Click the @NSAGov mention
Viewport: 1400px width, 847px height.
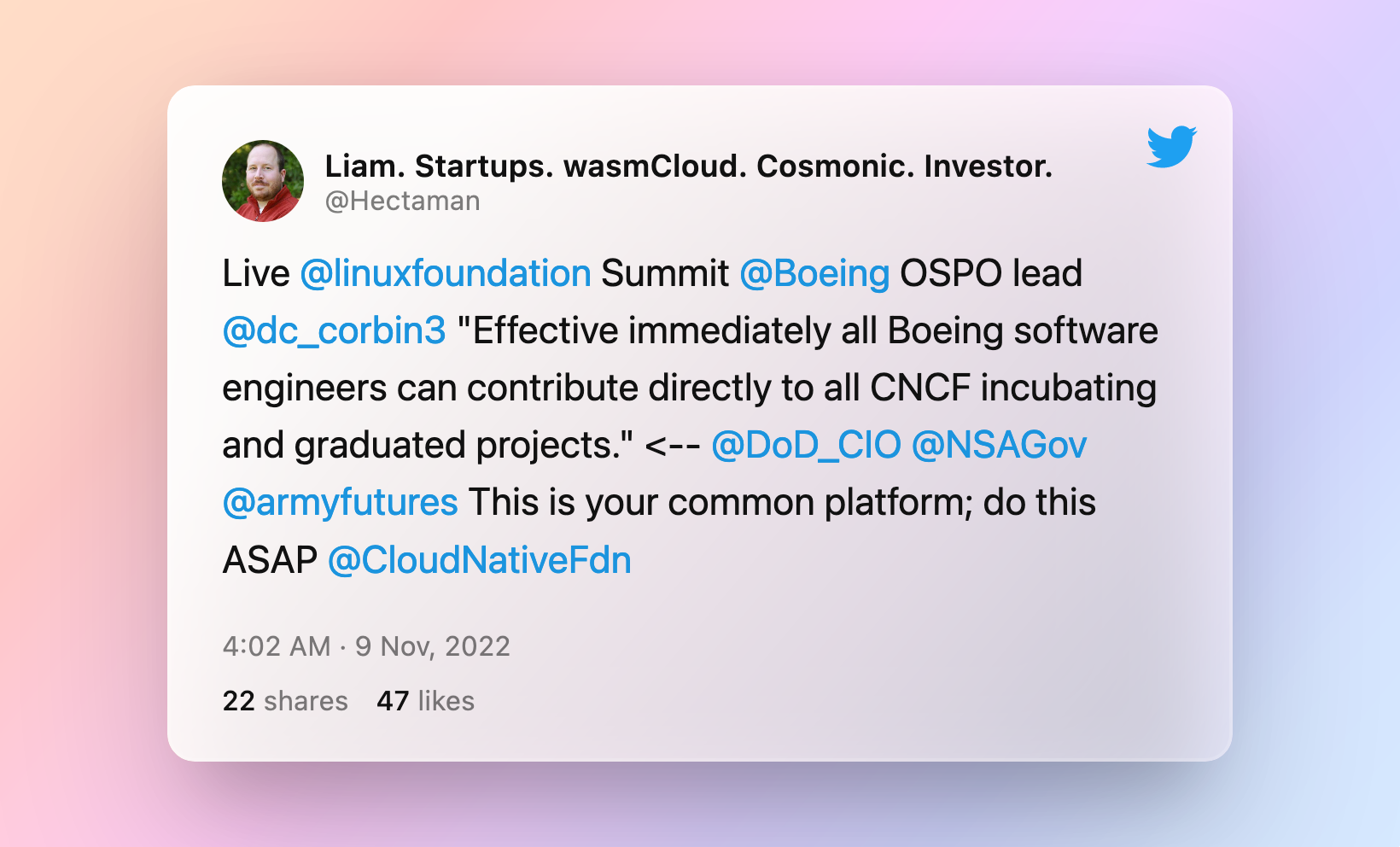[x=999, y=446]
